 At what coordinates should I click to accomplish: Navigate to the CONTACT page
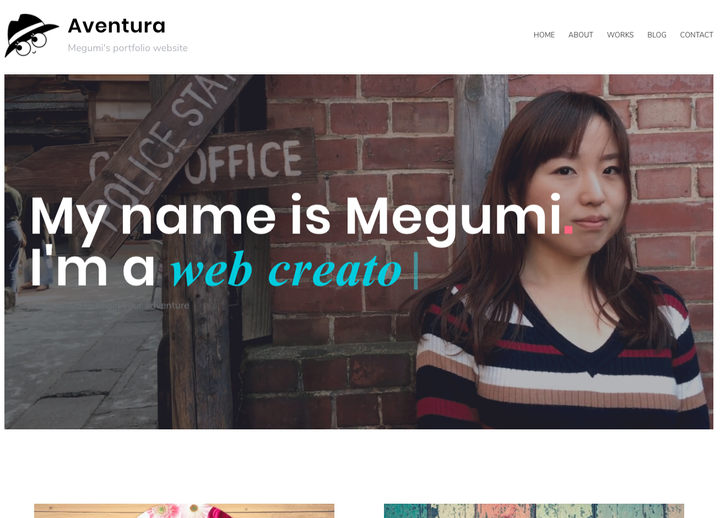(x=696, y=35)
